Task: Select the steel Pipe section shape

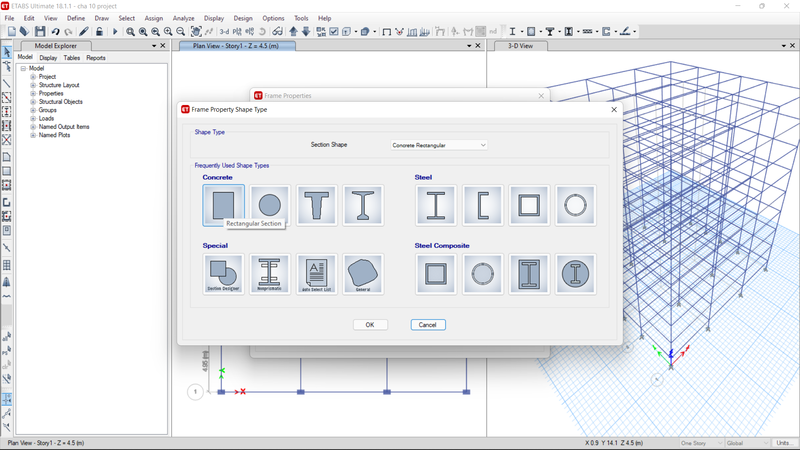Action: [576, 205]
